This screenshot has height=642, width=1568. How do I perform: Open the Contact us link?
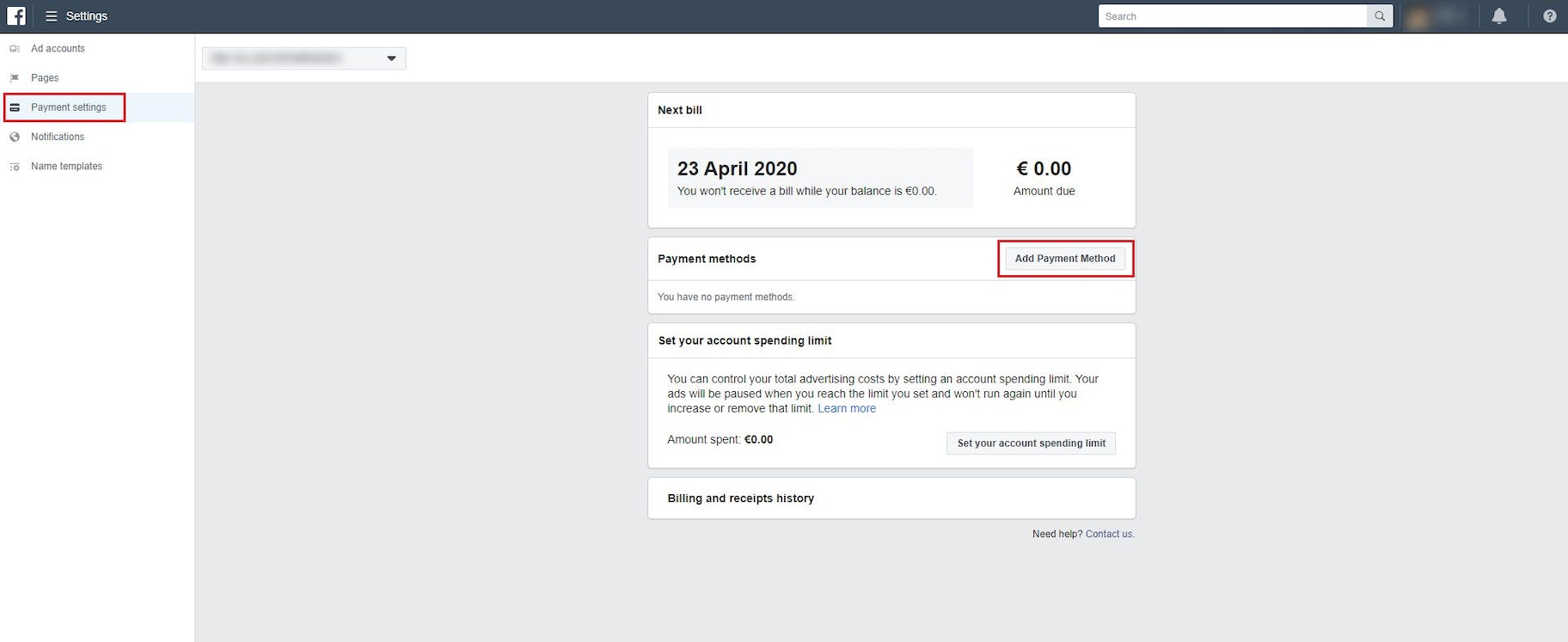pos(1109,535)
